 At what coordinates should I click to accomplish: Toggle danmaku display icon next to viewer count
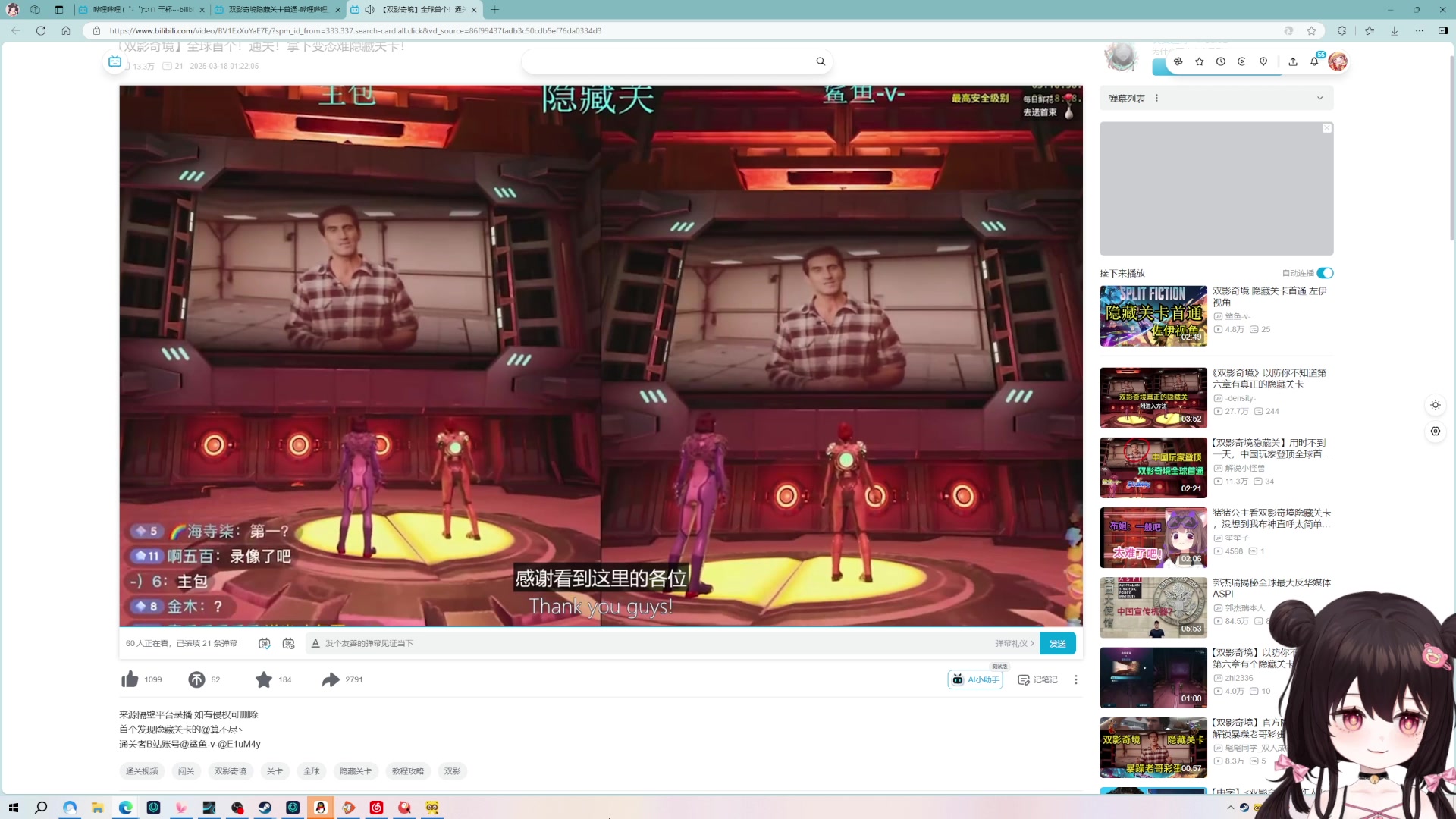264,643
